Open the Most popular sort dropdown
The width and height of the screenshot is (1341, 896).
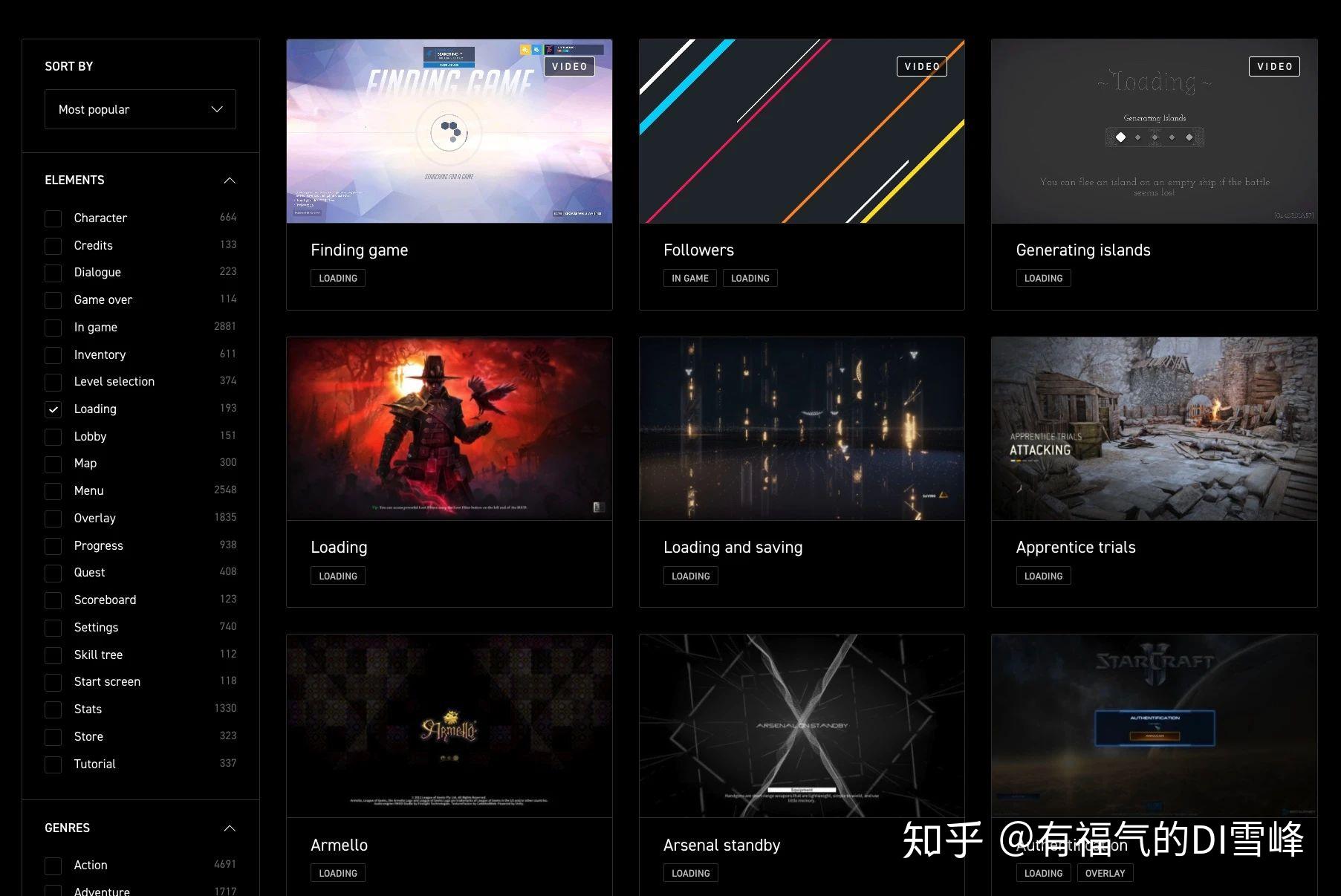[x=140, y=109]
